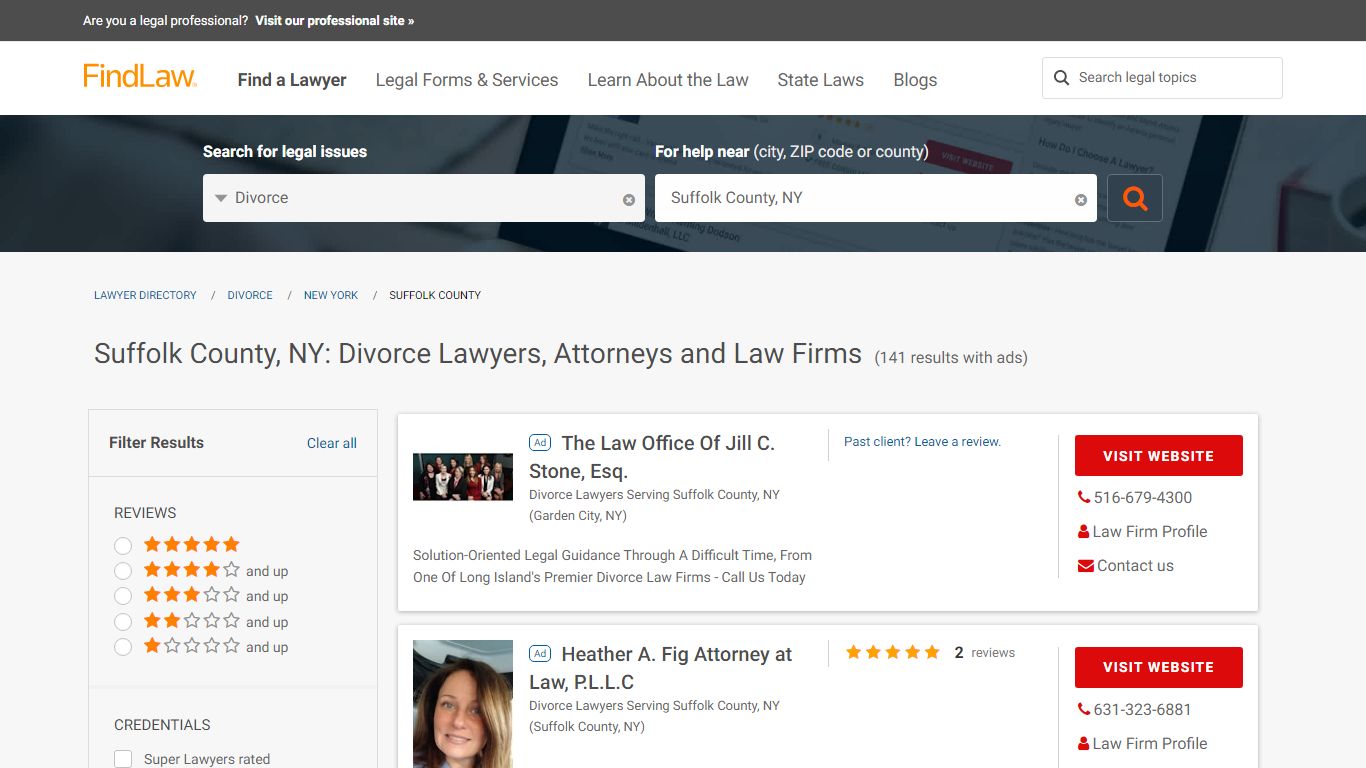Viewport: 1366px width, 768px height.
Task: Open Heather Fig Law Firm Profile person icon
Action: click(x=1084, y=744)
